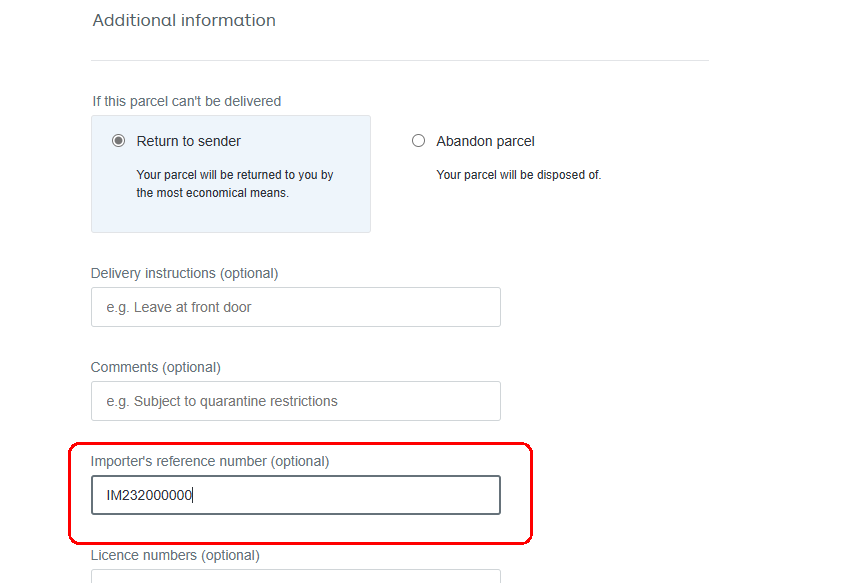Click the Delivery instructions input field

click(x=295, y=307)
